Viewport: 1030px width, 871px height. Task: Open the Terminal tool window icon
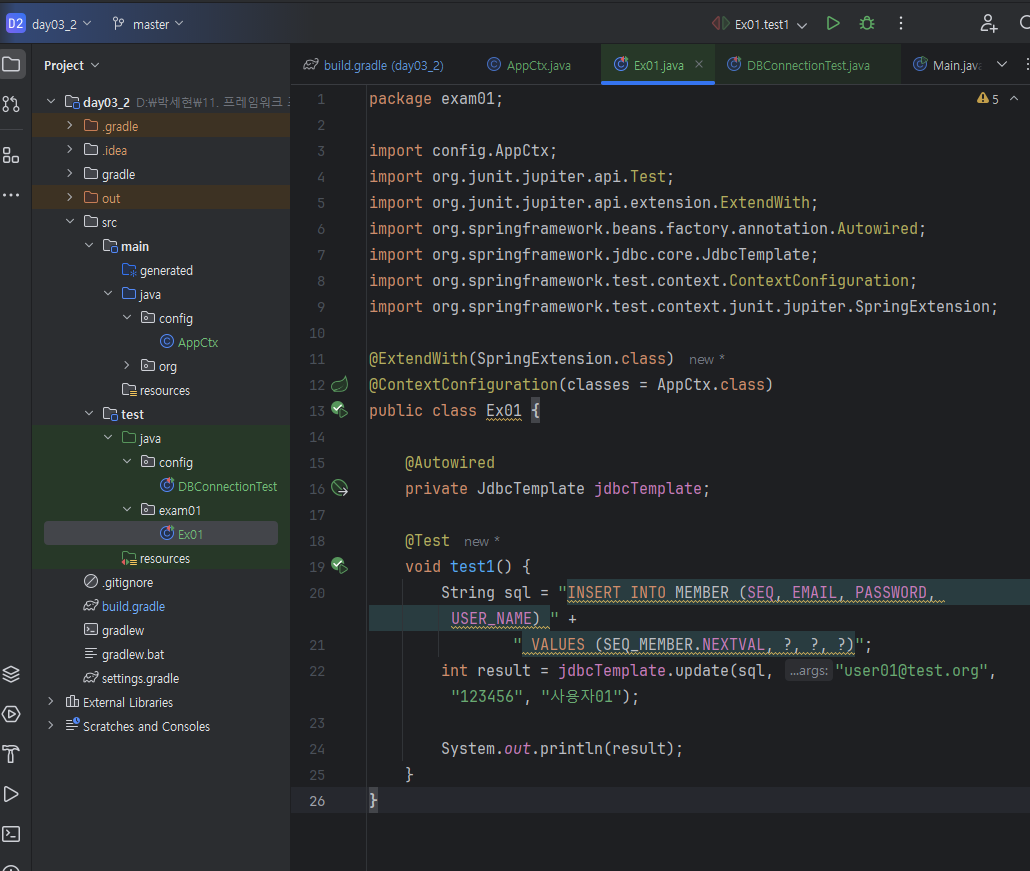tap(11, 833)
